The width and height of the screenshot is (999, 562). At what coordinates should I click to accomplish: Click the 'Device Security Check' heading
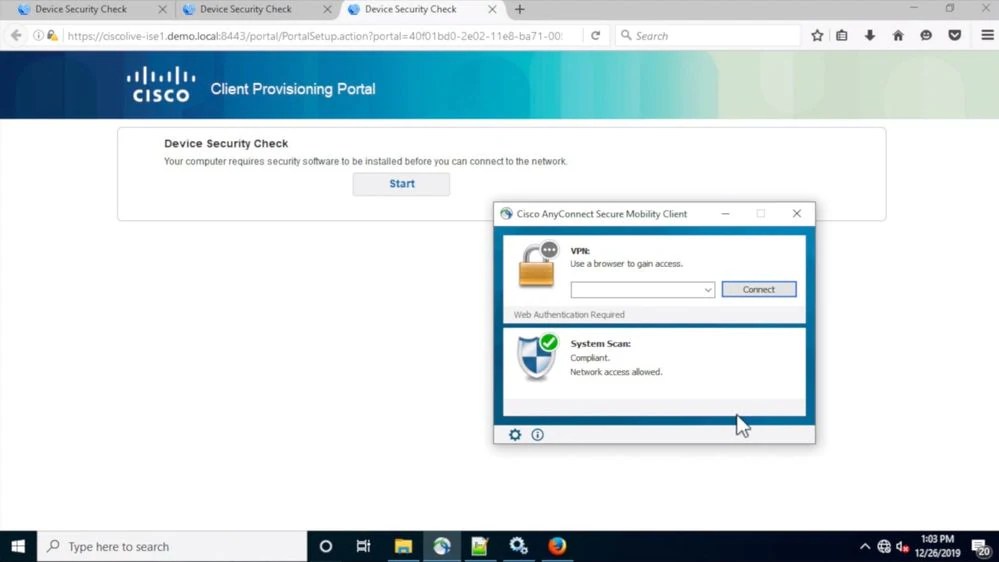click(x=226, y=143)
